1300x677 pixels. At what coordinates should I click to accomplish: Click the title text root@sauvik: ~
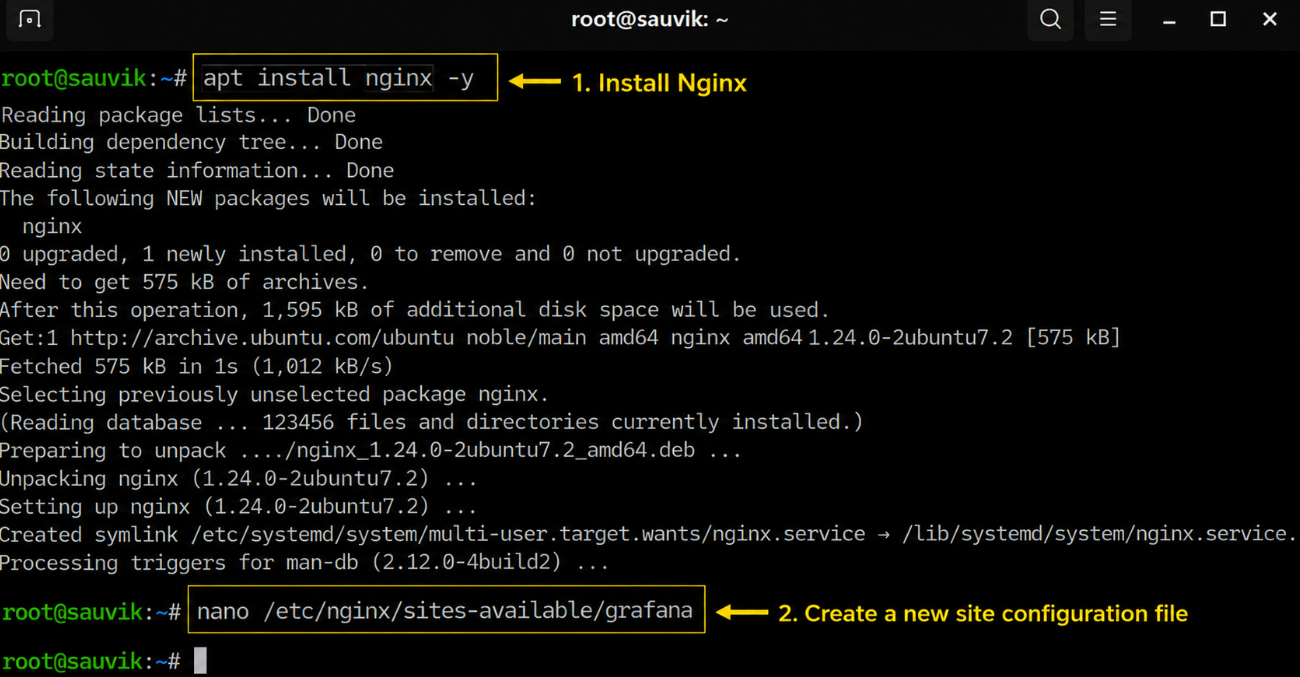click(650, 19)
